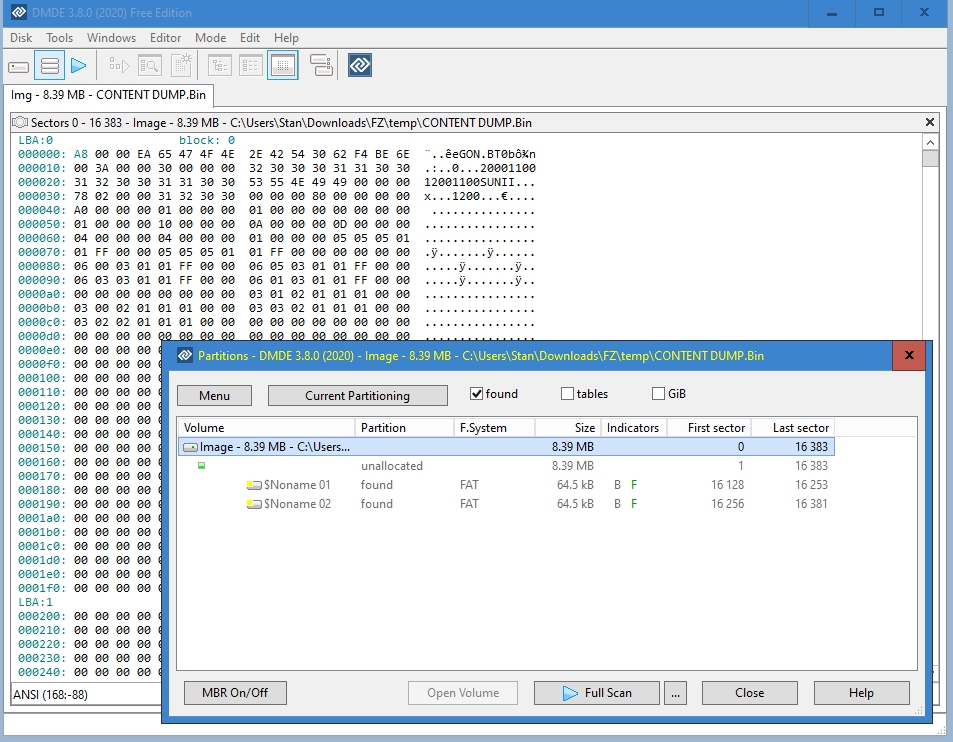The width and height of the screenshot is (953, 742).
Task: Sort by the F.System column header
Action: point(494,428)
